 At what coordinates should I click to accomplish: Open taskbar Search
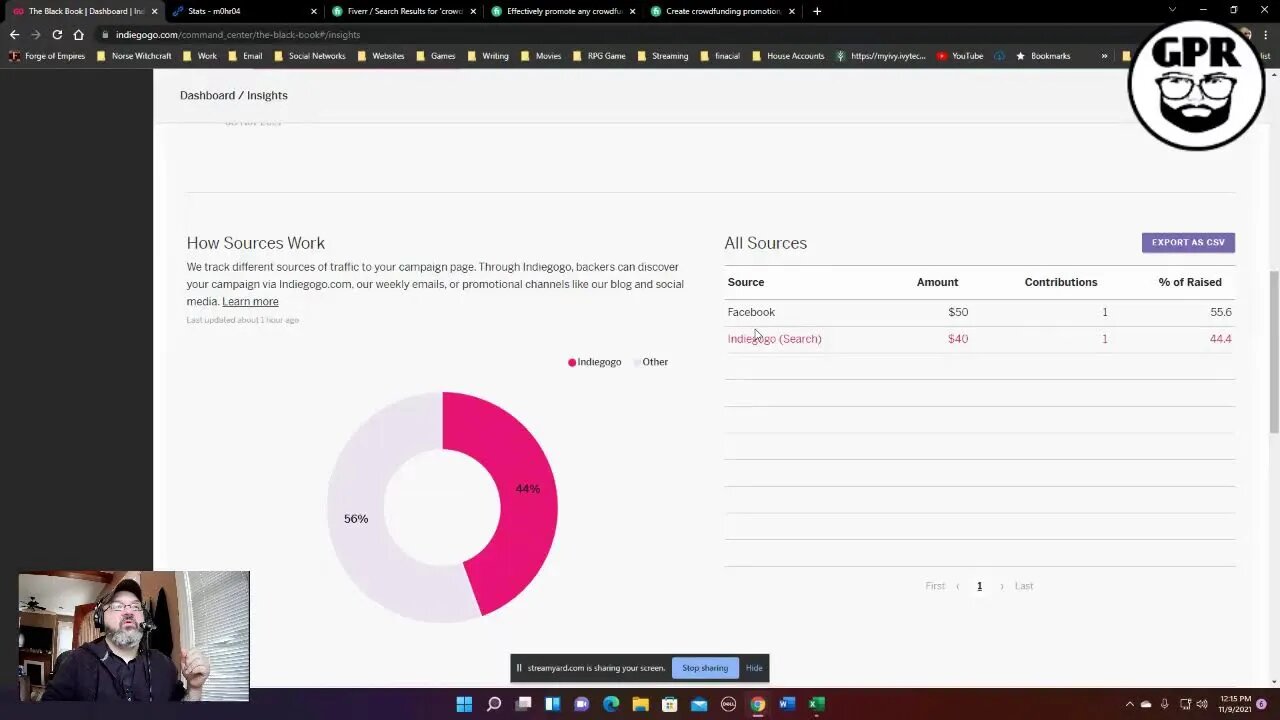click(x=493, y=704)
